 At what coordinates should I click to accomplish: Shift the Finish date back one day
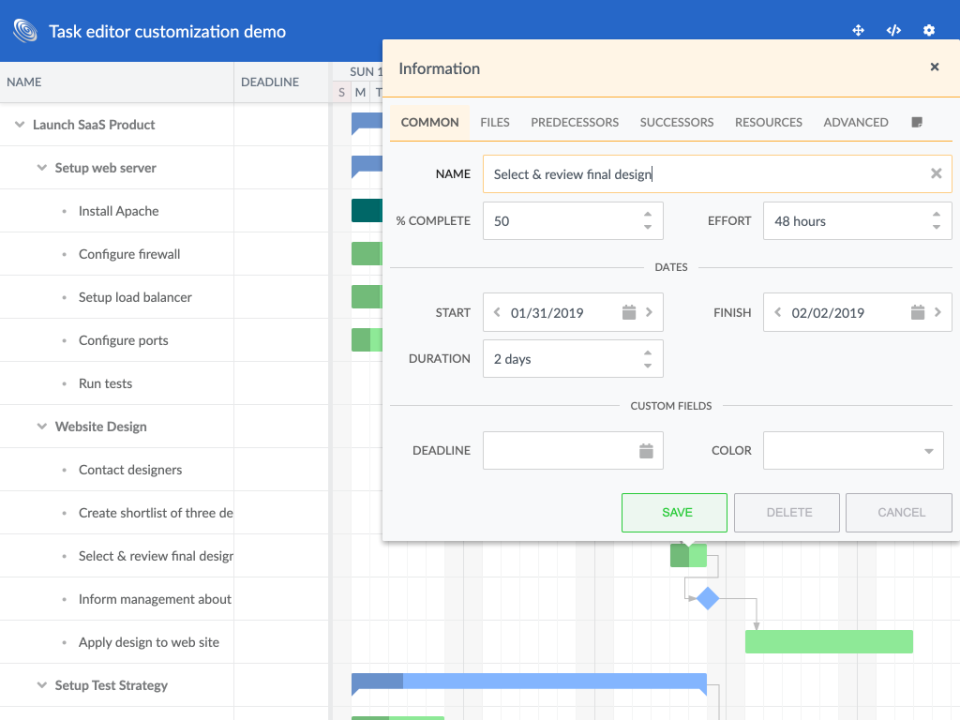778,312
